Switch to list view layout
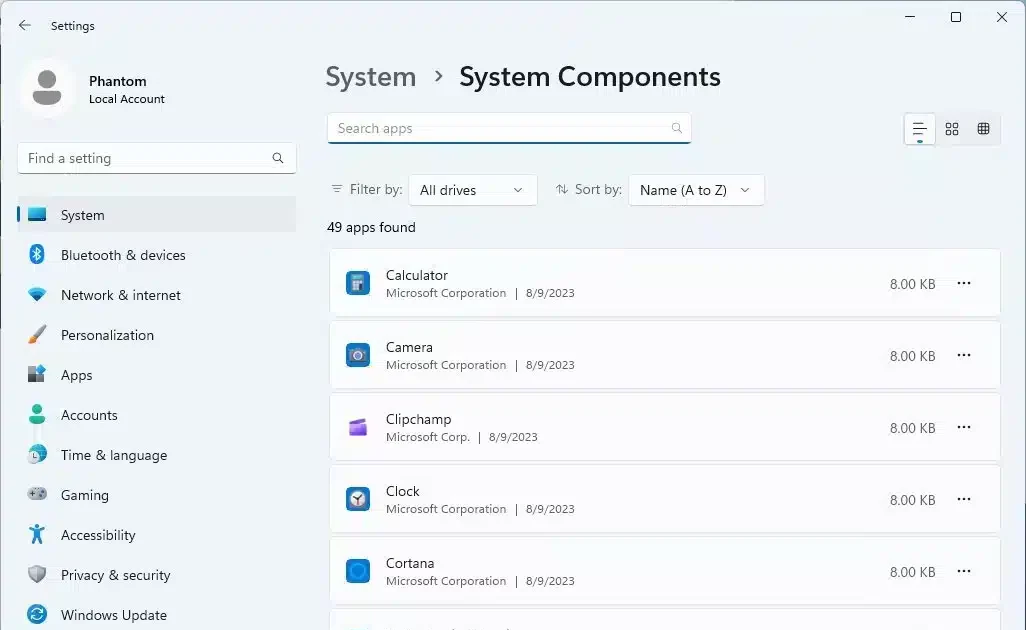Viewport: 1026px width, 630px height. [x=919, y=129]
